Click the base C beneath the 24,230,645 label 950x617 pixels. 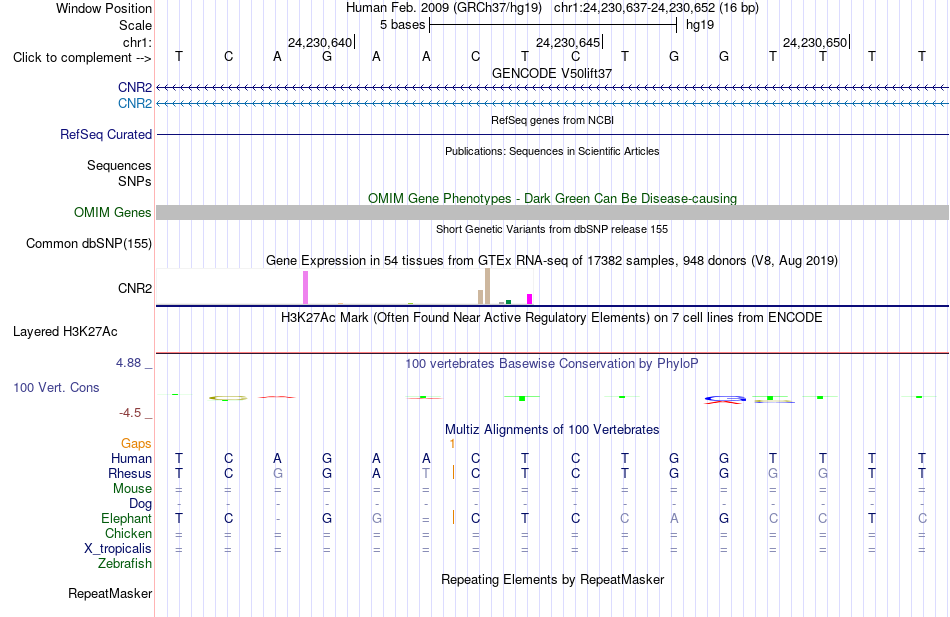pos(575,57)
